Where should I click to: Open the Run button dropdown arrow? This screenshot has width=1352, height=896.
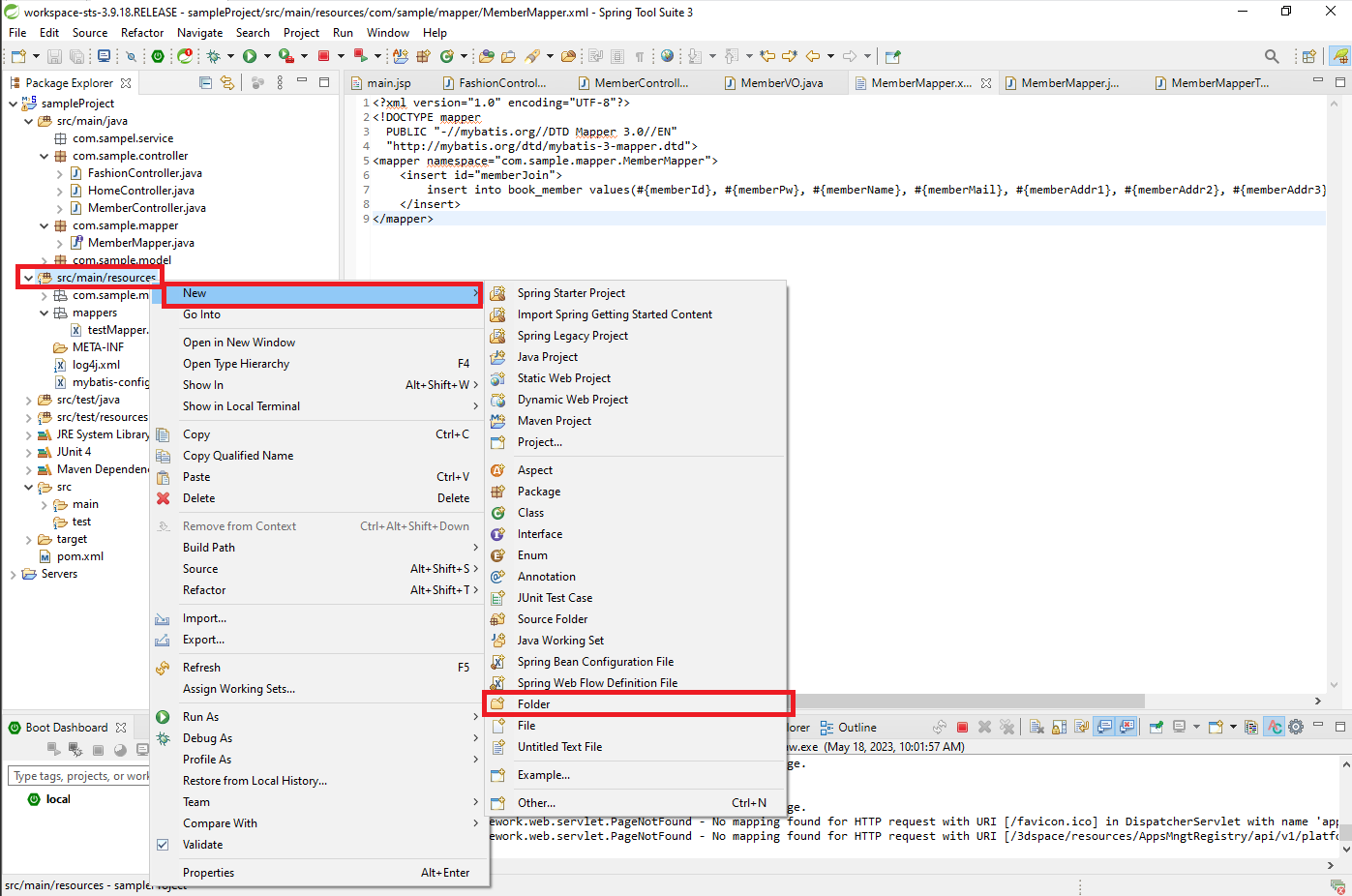(267, 56)
